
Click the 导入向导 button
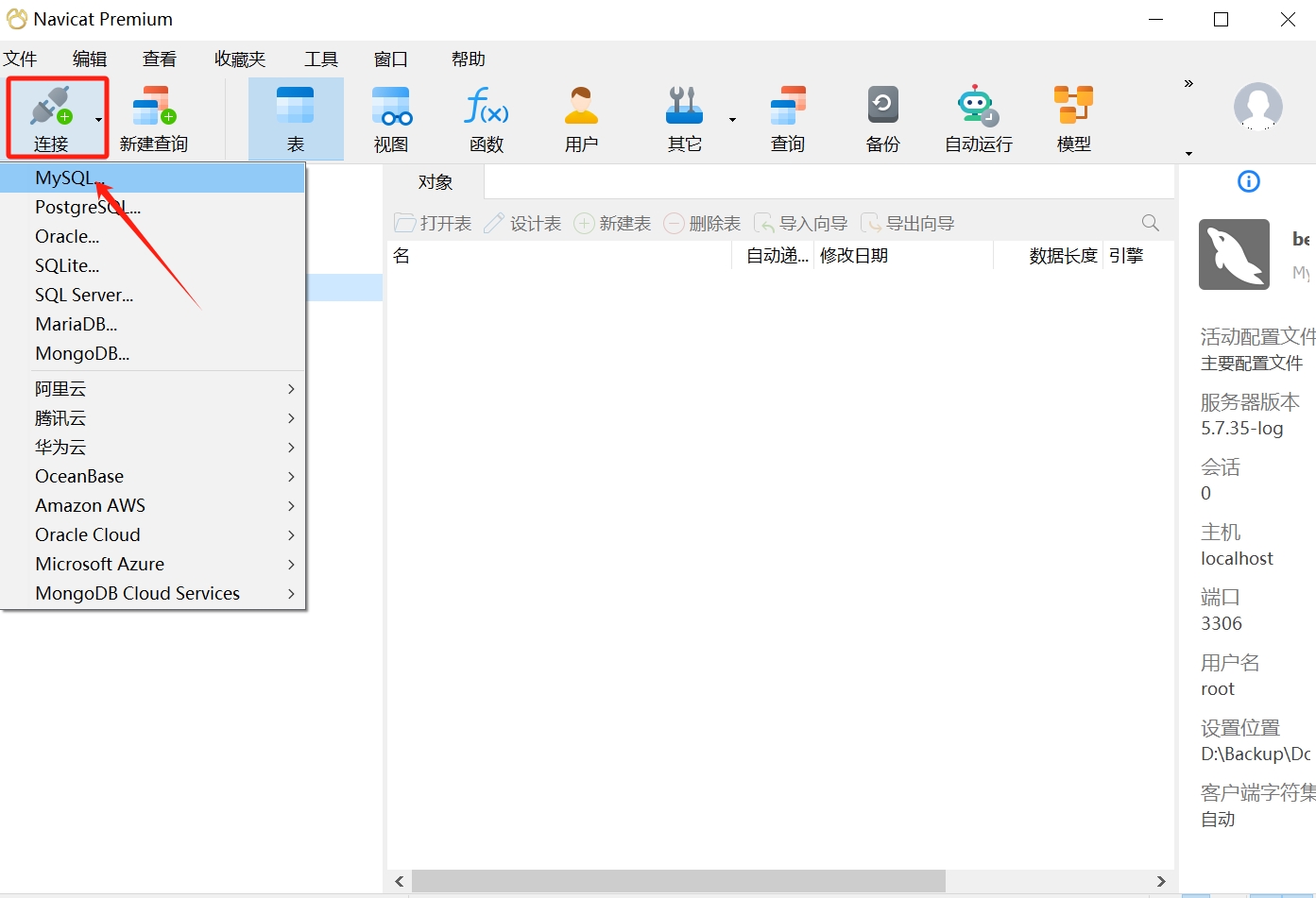[x=801, y=224]
